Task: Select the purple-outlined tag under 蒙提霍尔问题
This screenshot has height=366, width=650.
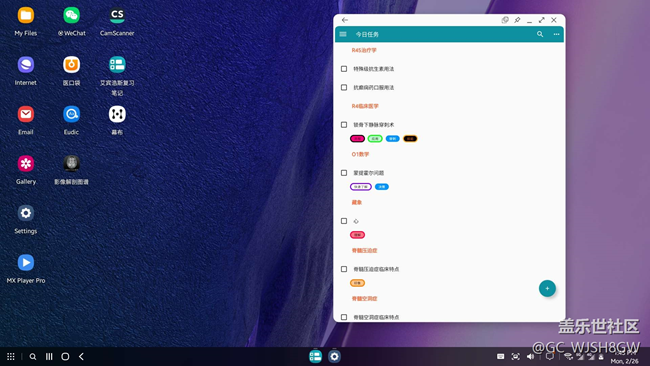Action: (x=361, y=187)
